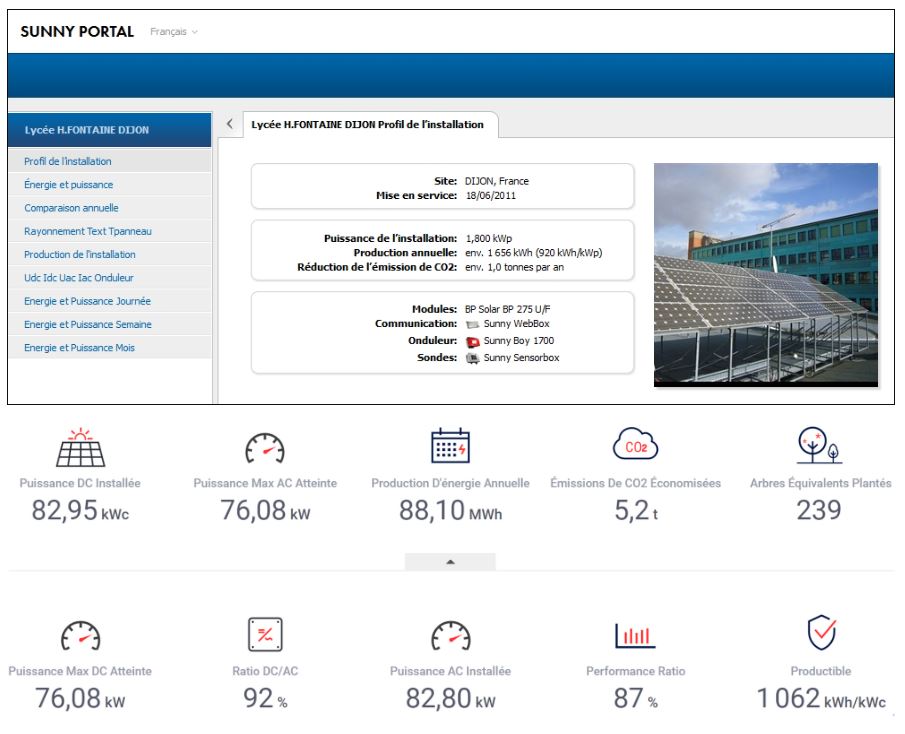
Task: Click the 239 equivalent trees value
Action: (819, 510)
